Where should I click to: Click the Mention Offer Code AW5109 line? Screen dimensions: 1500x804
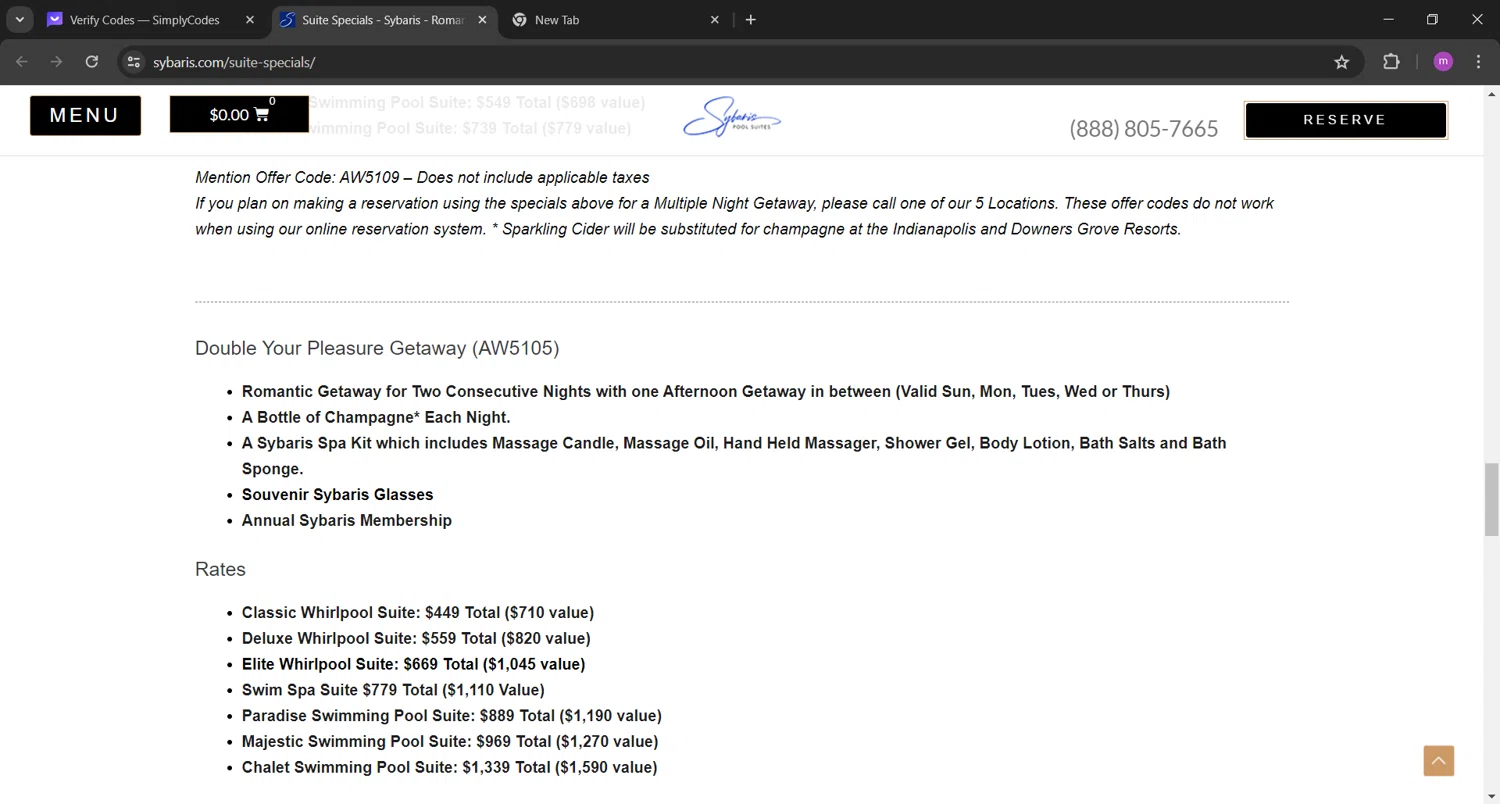click(x=422, y=177)
